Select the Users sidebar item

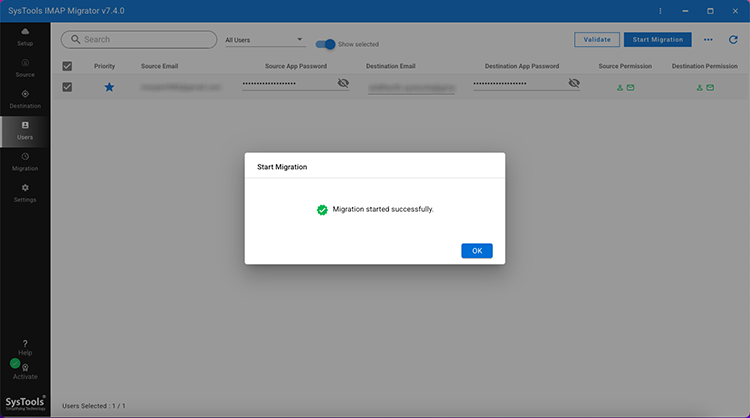click(25, 131)
